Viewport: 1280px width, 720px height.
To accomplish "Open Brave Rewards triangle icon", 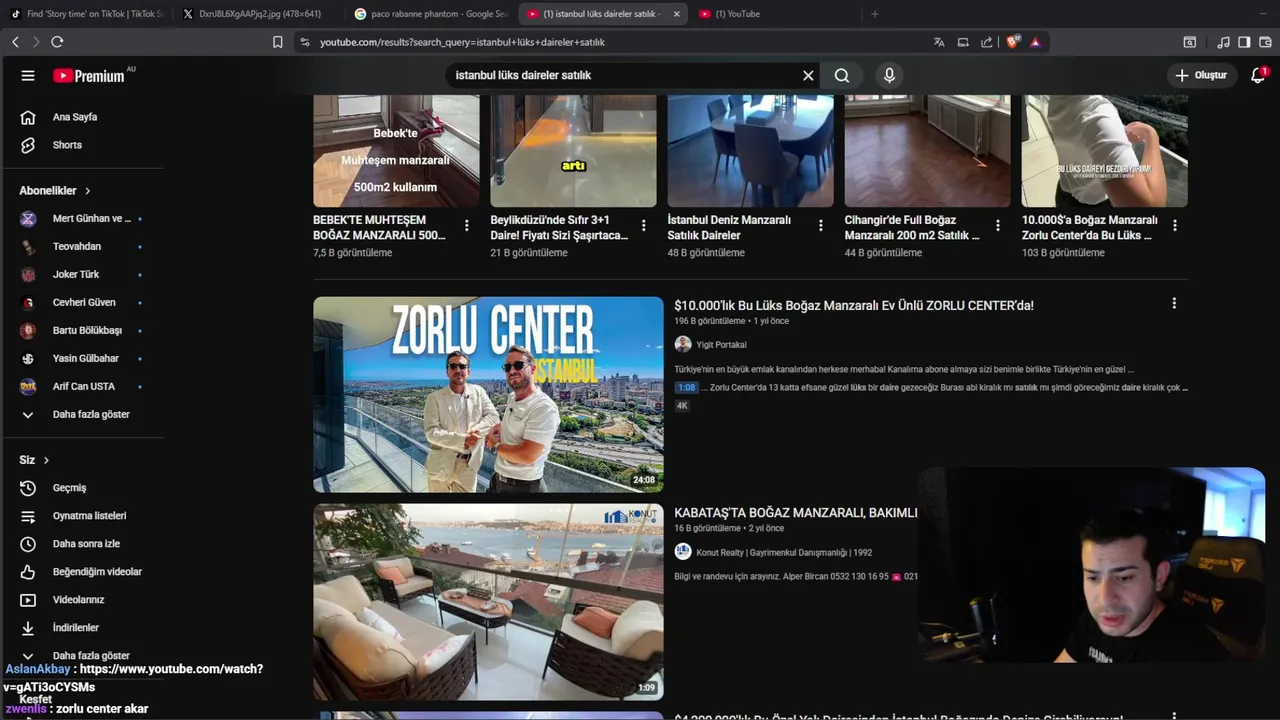I will [1035, 42].
